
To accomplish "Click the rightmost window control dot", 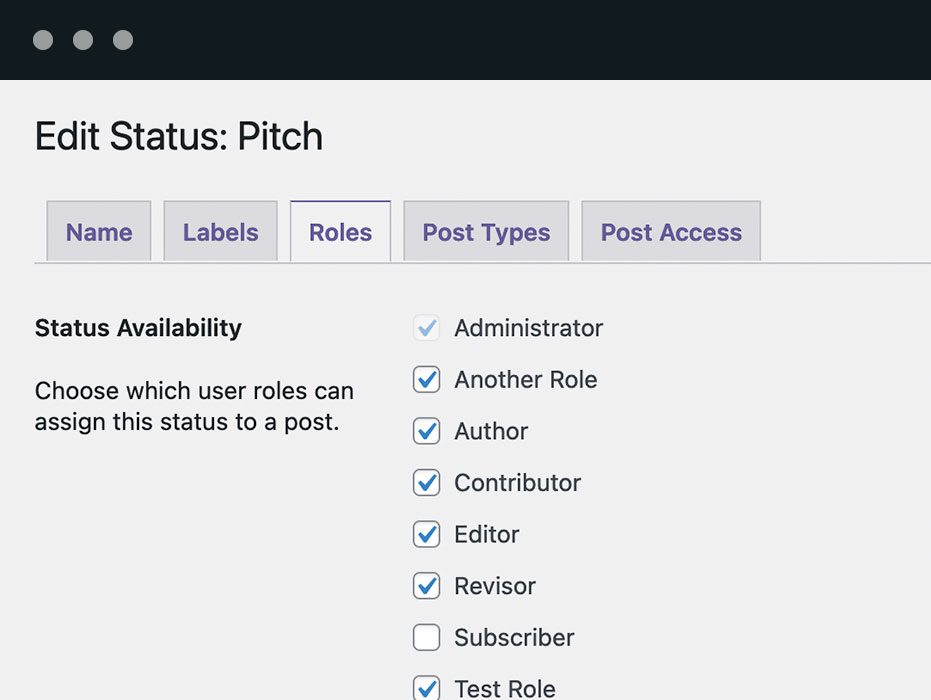I will point(123,40).
